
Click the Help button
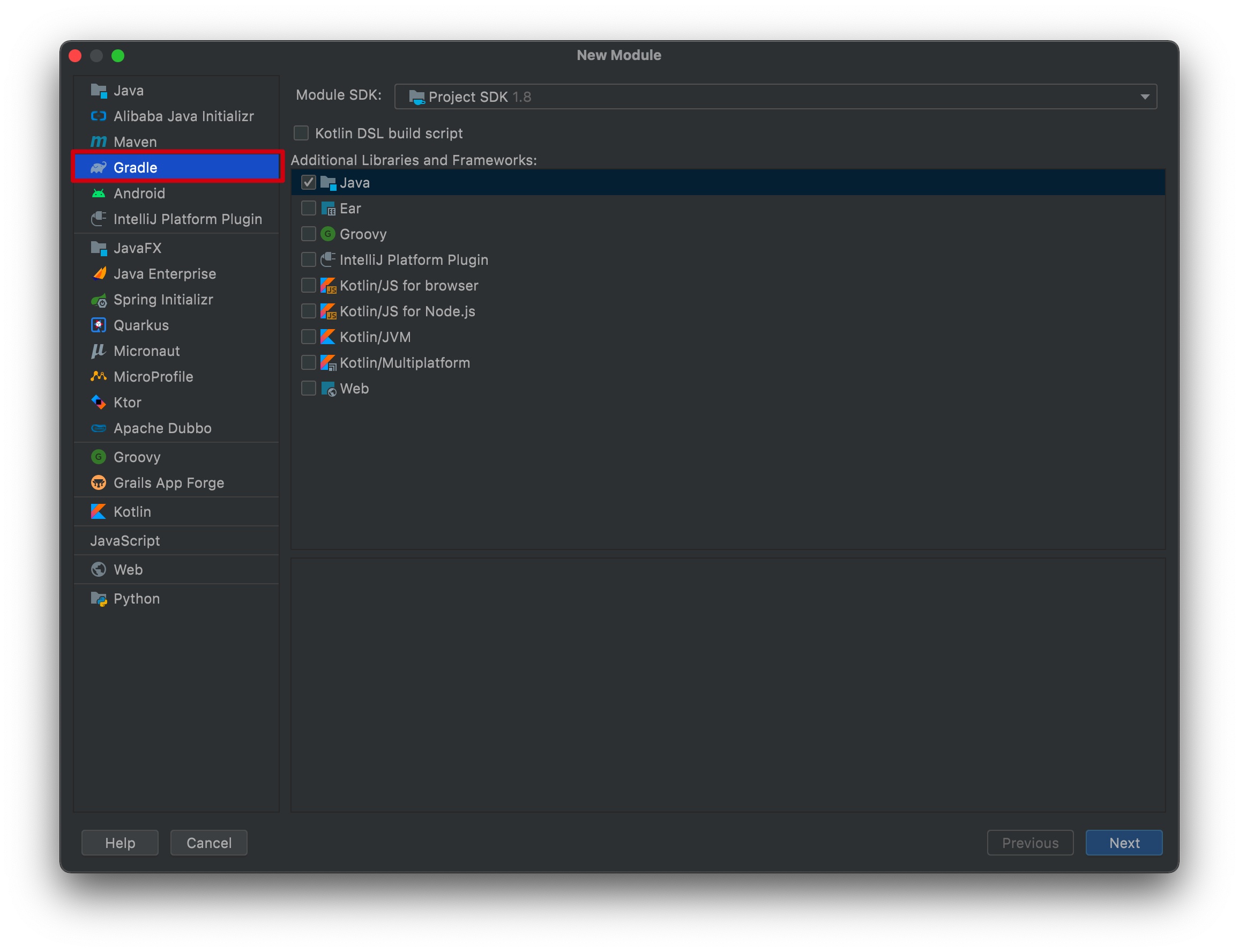coord(120,843)
